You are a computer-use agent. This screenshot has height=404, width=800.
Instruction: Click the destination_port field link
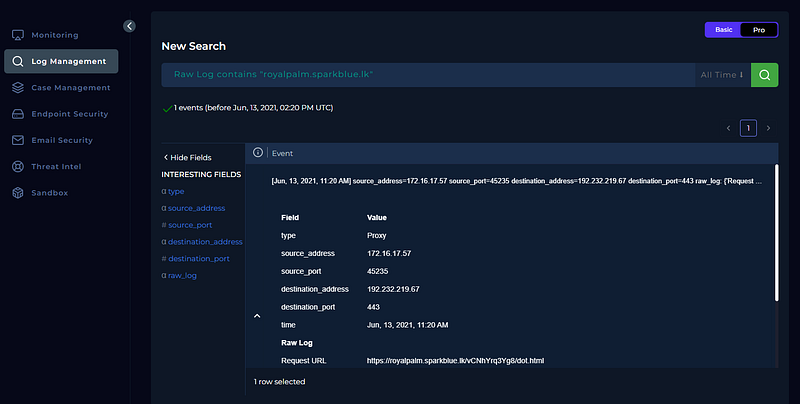(198, 259)
